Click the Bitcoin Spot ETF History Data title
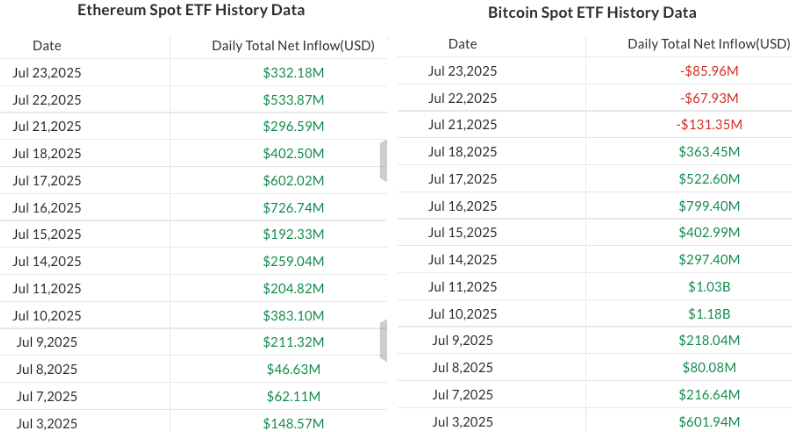This screenshot has height=432, width=792. click(x=592, y=13)
